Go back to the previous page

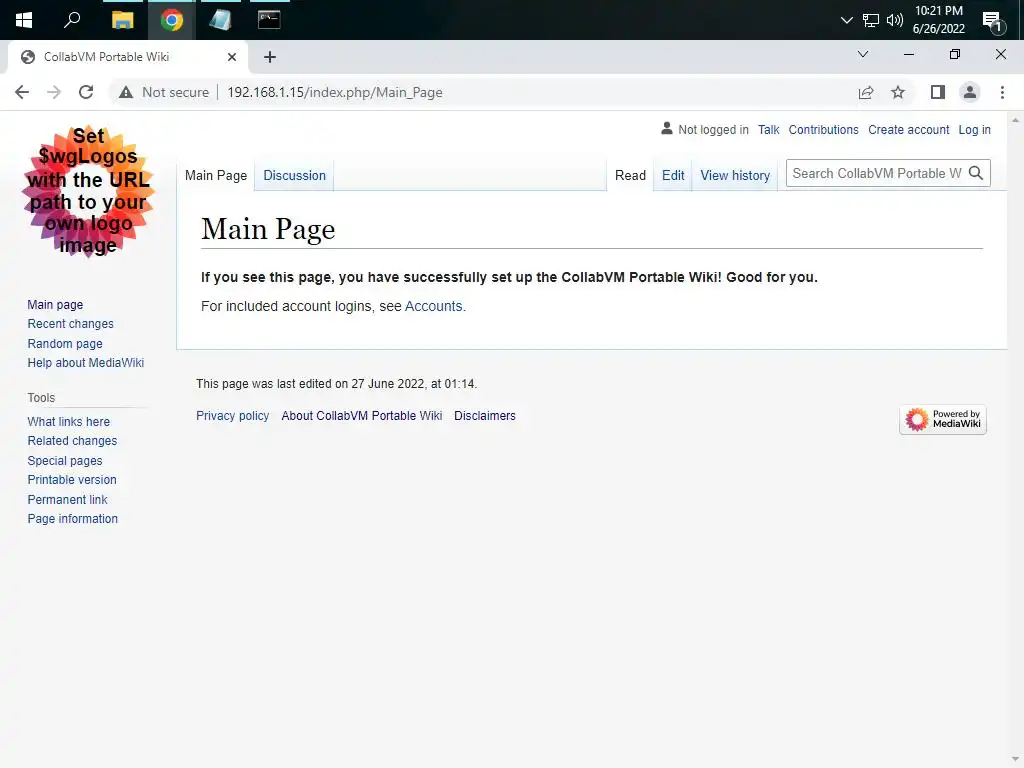pyautogui.click(x=22, y=92)
